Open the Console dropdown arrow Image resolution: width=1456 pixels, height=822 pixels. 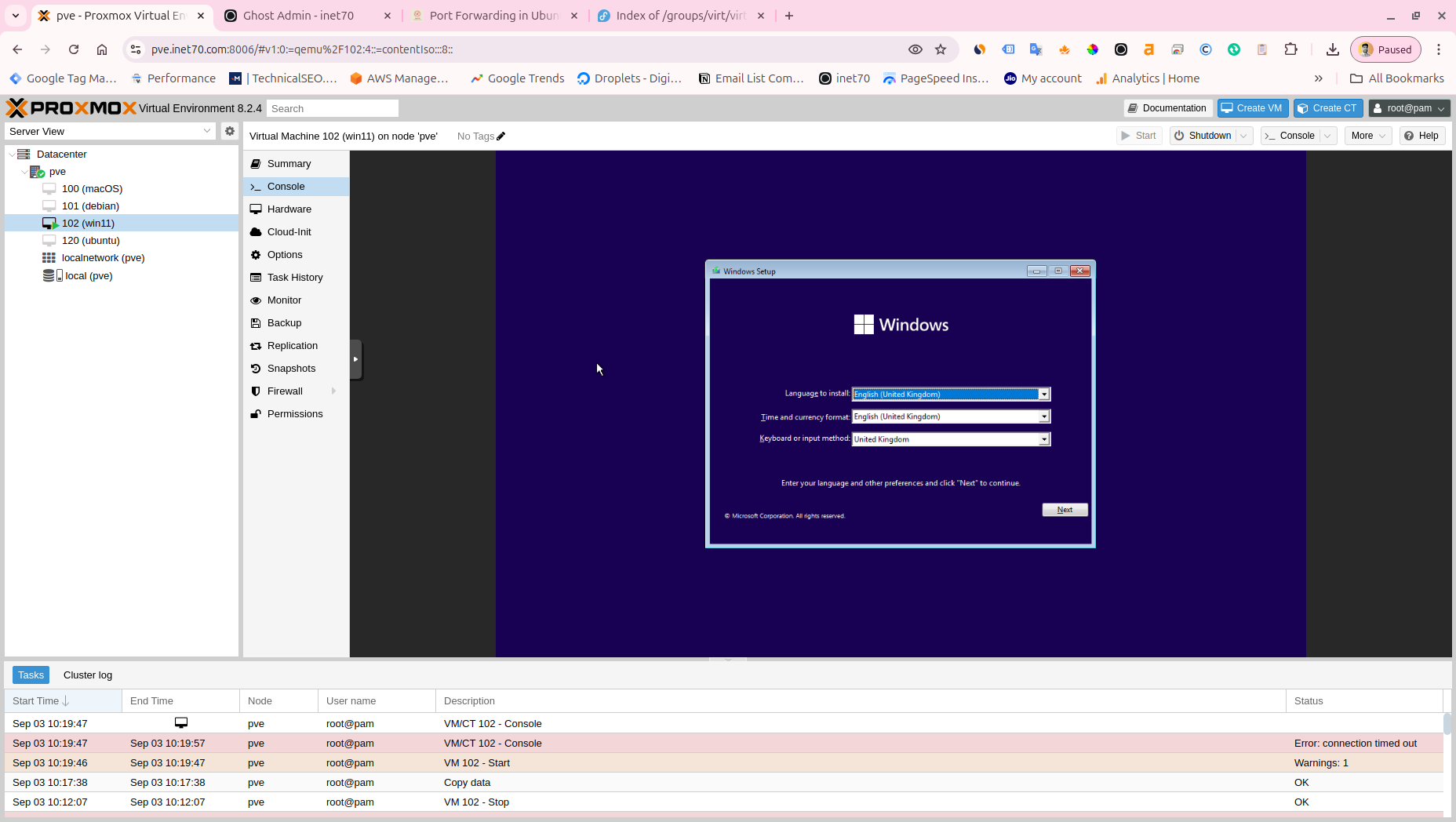click(x=1328, y=136)
